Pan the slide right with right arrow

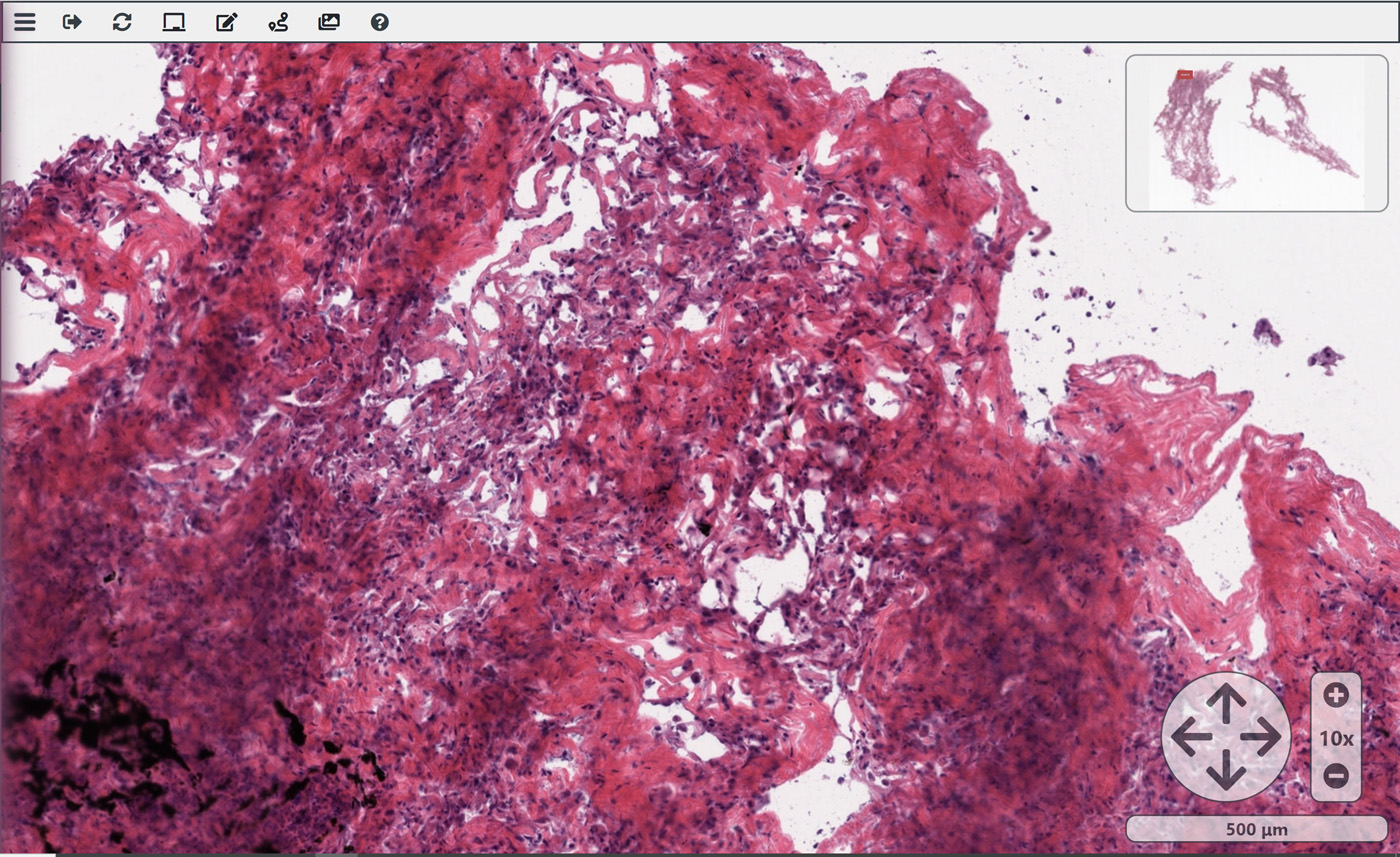pos(1262,737)
